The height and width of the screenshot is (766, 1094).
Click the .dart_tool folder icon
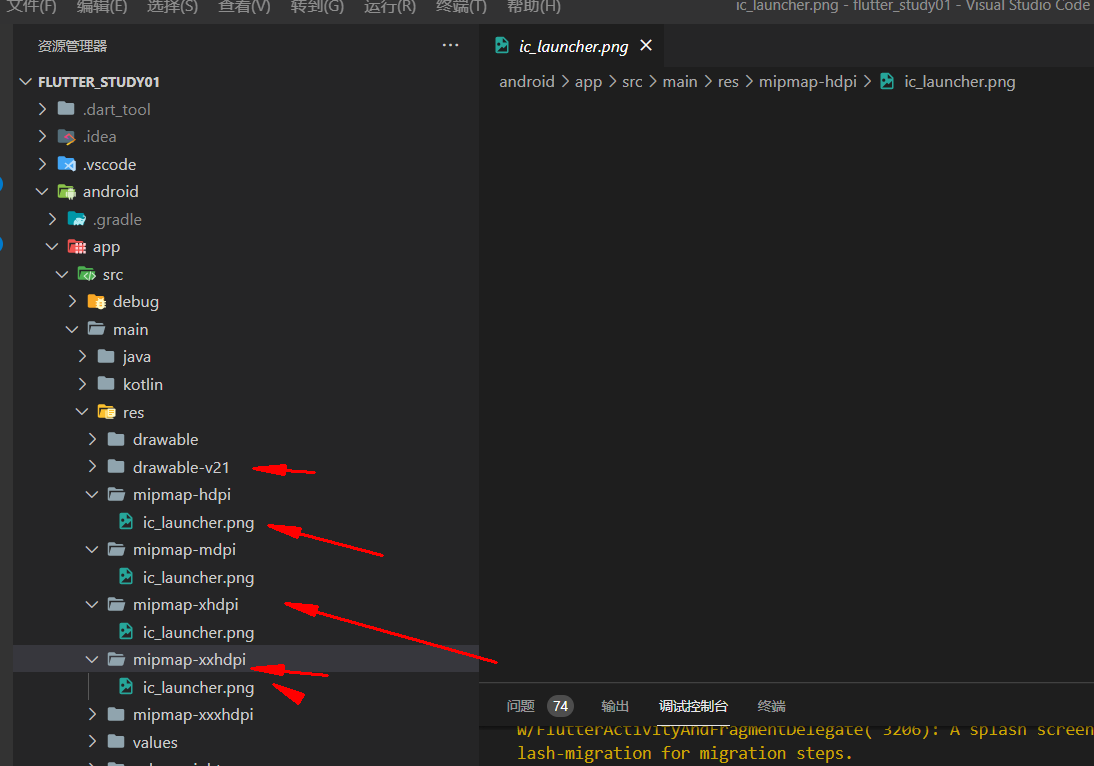point(66,109)
